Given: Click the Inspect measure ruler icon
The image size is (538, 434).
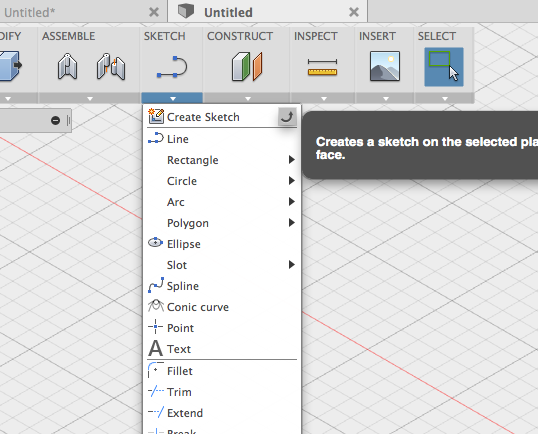Looking at the screenshot, I should pyautogui.click(x=323, y=67).
